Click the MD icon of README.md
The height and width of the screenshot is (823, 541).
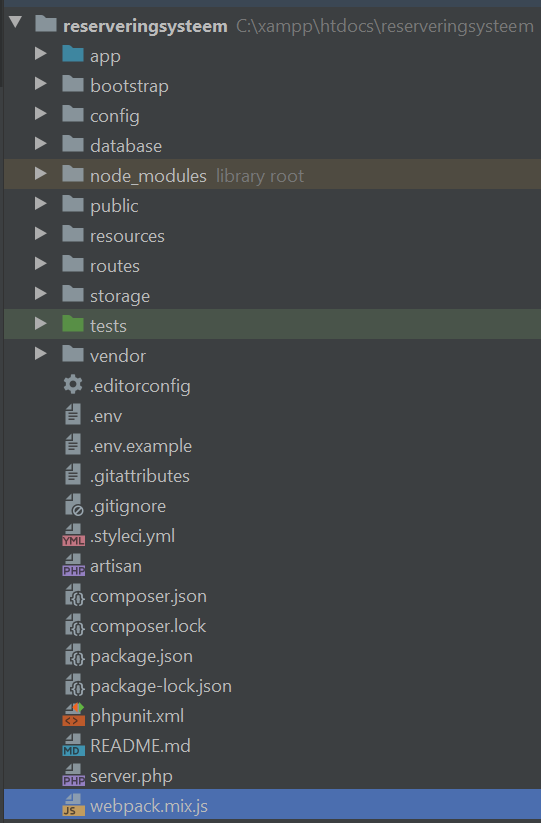pyautogui.click(x=73, y=745)
